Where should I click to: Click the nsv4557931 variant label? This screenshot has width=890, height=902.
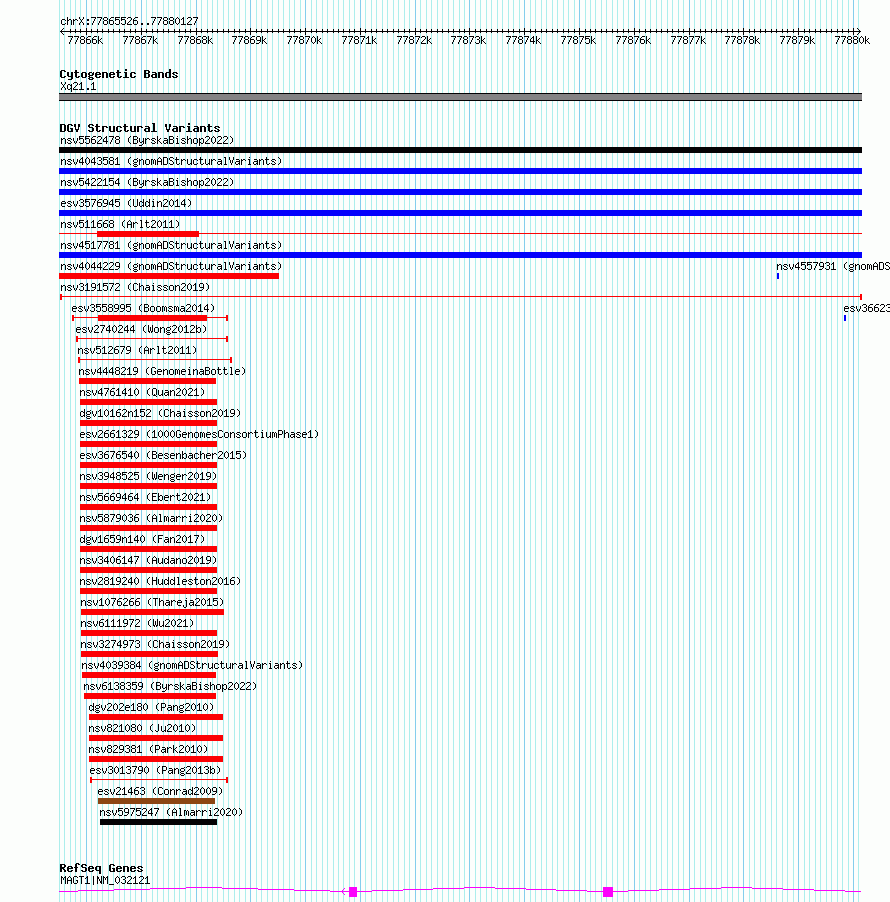tap(832, 266)
